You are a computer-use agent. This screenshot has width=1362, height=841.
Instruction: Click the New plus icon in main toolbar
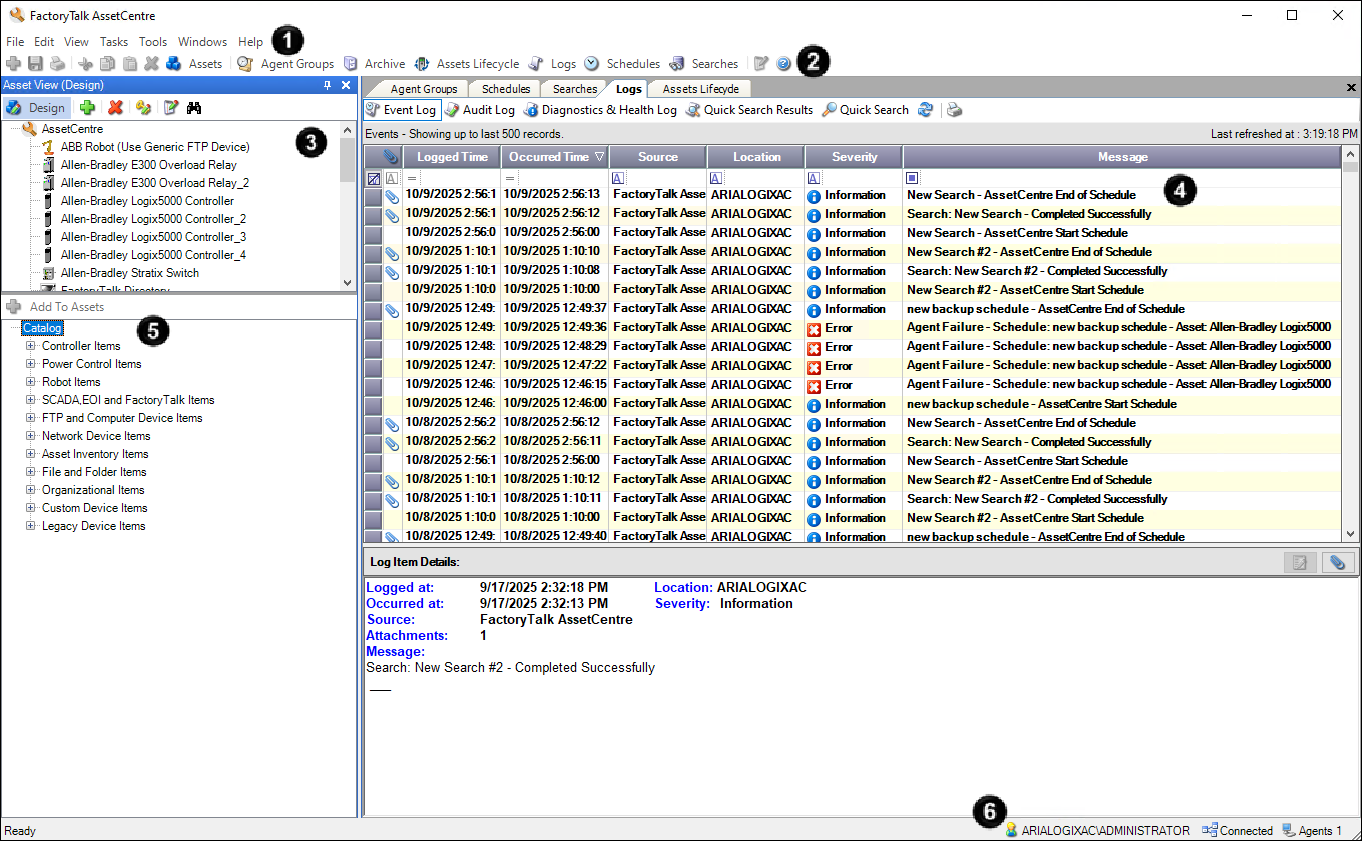point(13,64)
